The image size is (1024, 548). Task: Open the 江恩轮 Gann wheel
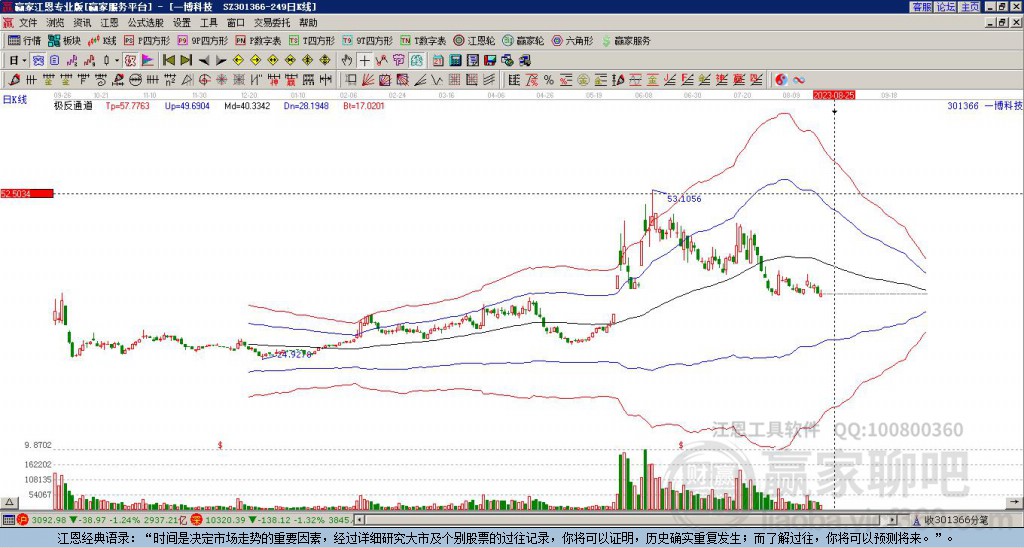[474, 40]
